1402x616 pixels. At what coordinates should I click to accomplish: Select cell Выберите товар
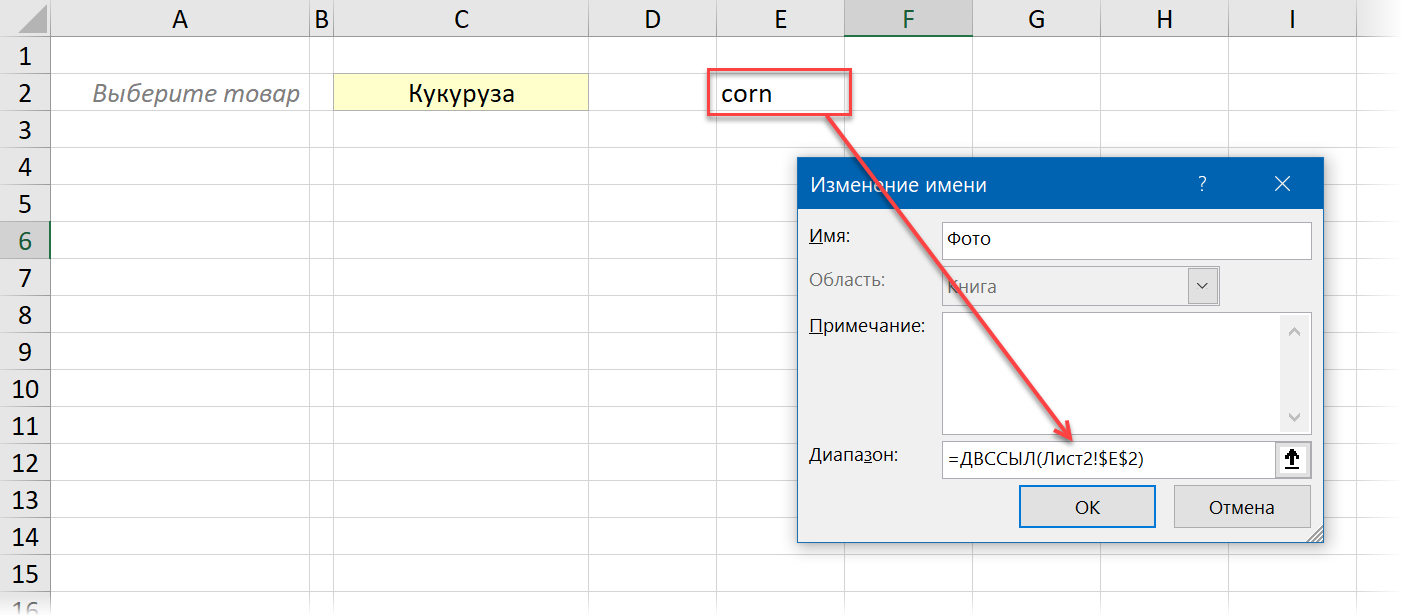point(180,94)
